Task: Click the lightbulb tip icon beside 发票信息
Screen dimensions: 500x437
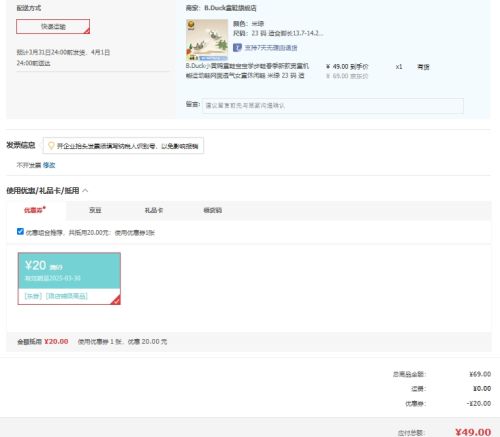Action: coord(51,146)
